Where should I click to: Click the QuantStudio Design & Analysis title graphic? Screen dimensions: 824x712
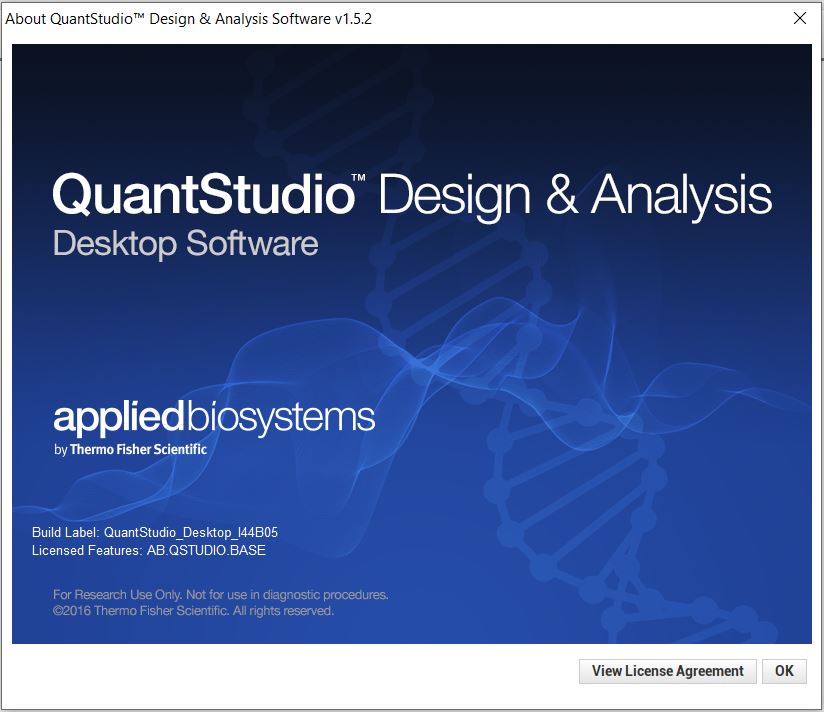410,197
